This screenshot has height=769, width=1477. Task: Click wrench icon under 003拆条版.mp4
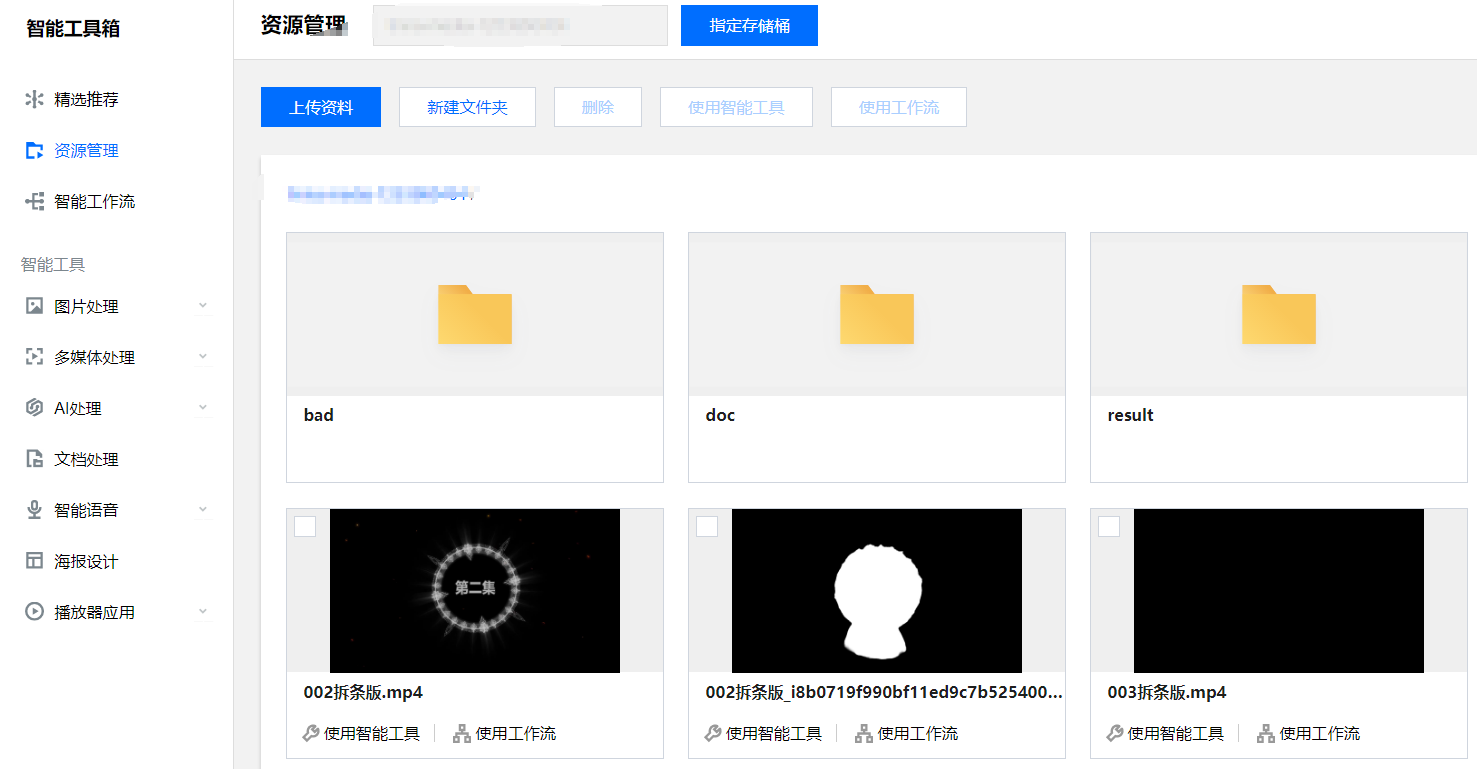coord(1115,733)
